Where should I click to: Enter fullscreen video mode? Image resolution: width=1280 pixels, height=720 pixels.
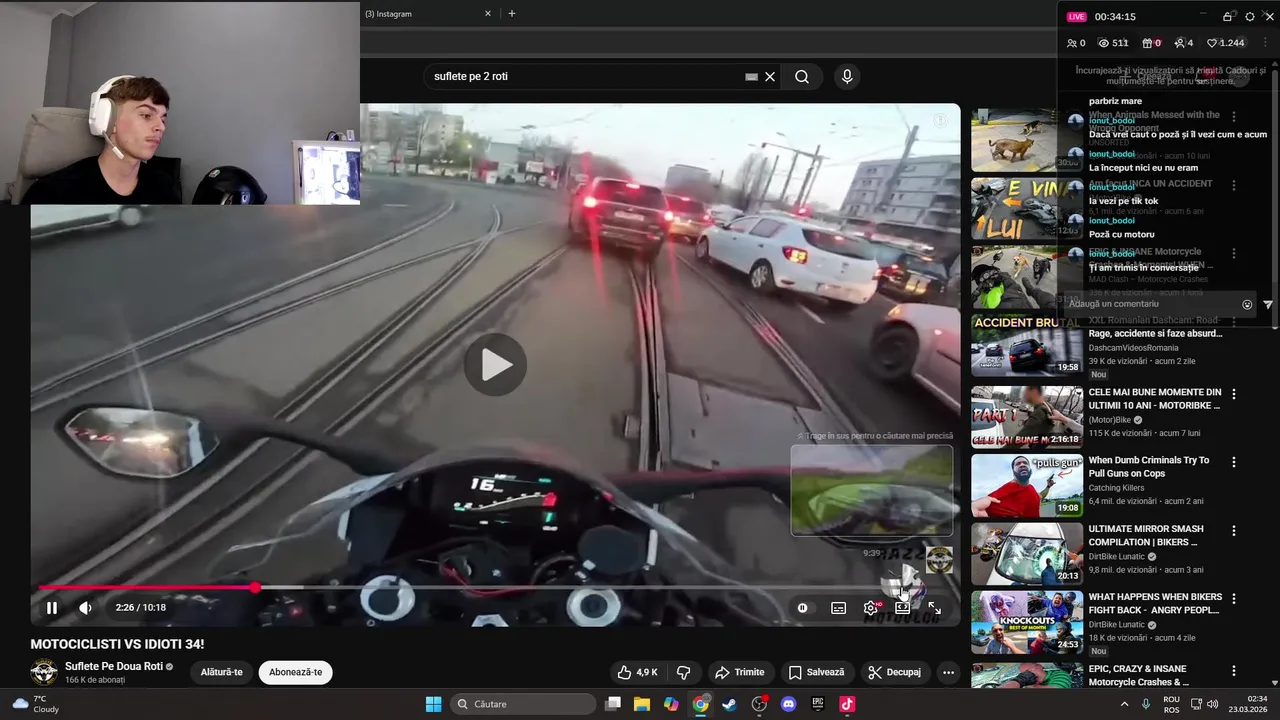[934, 608]
